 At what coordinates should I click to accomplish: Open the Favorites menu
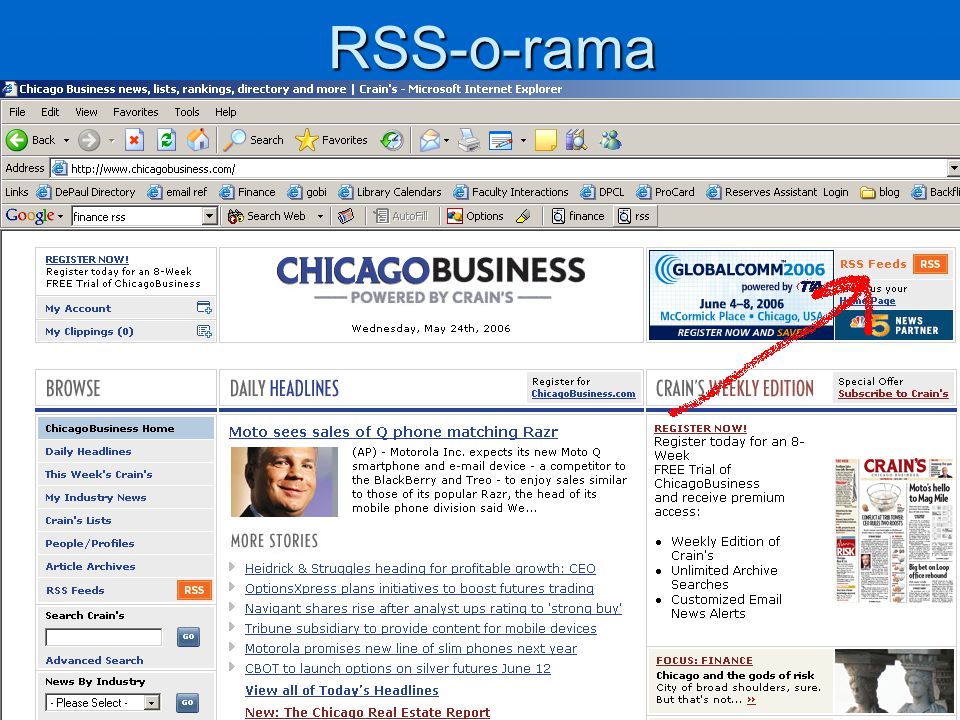pos(135,112)
